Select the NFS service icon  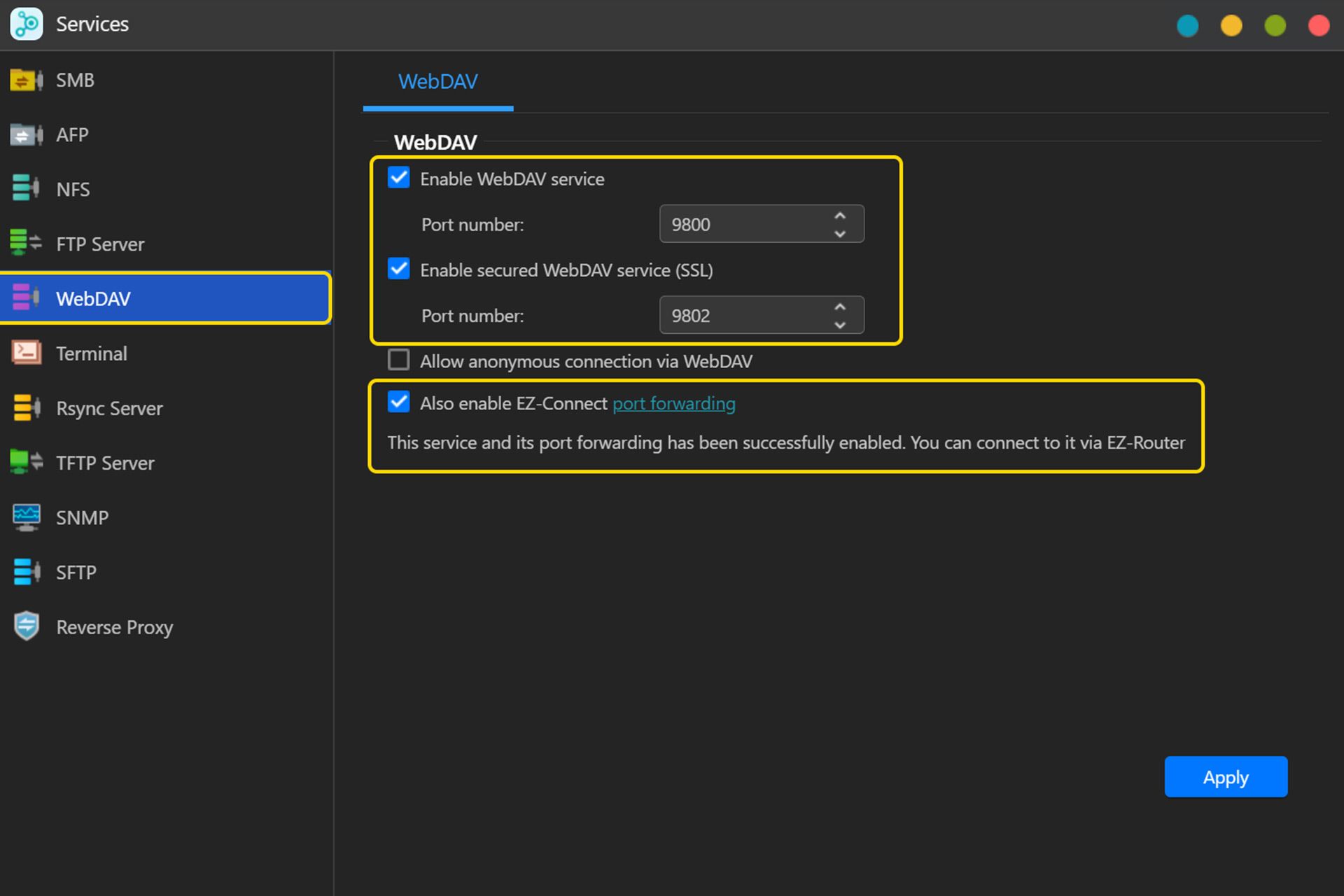[x=25, y=188]
